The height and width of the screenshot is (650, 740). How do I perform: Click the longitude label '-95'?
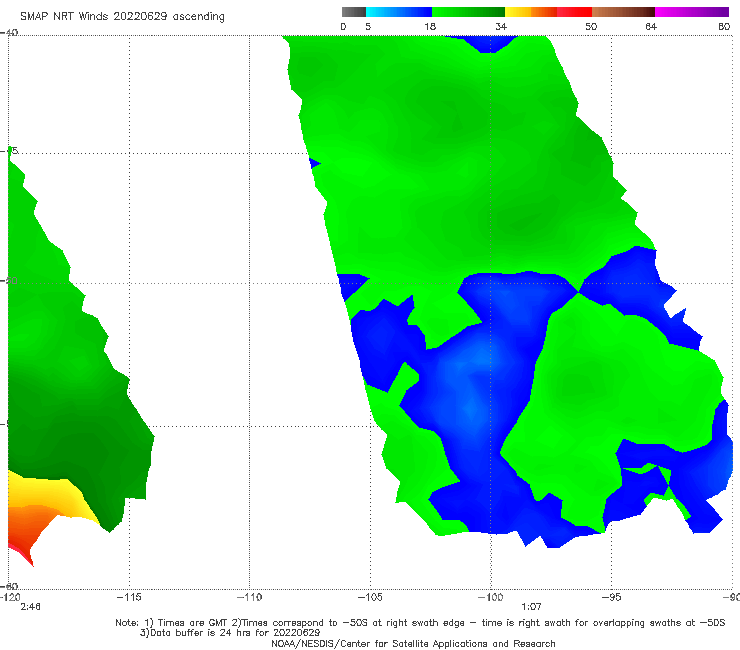[611, 597]
